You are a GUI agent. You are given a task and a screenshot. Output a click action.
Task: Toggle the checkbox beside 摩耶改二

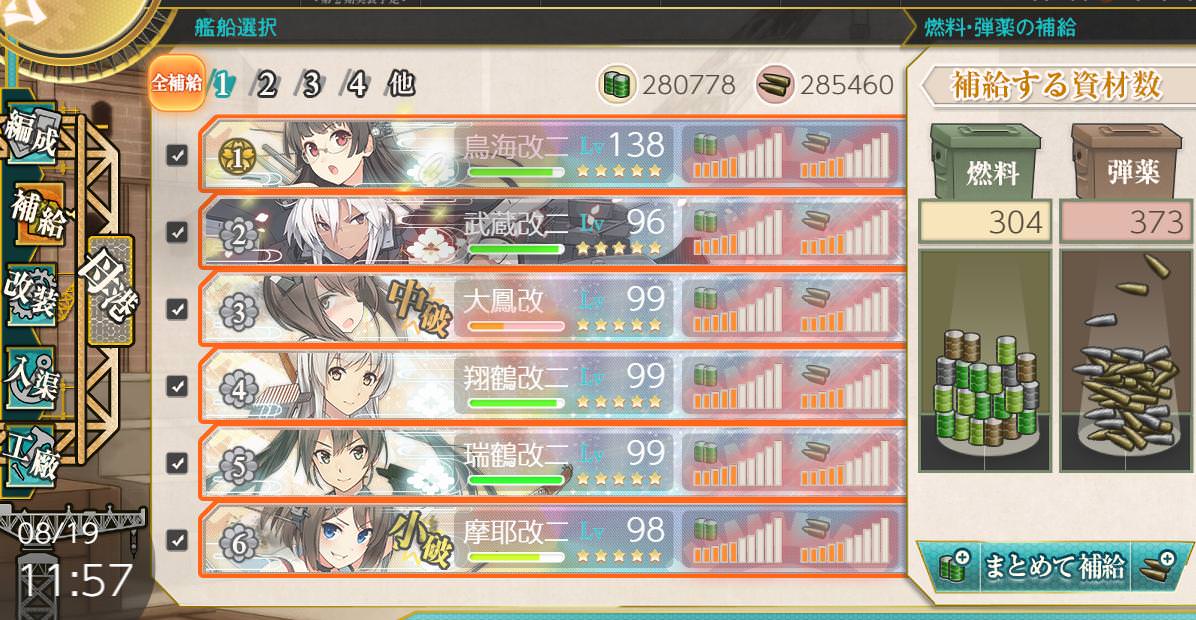pos(177,540)
